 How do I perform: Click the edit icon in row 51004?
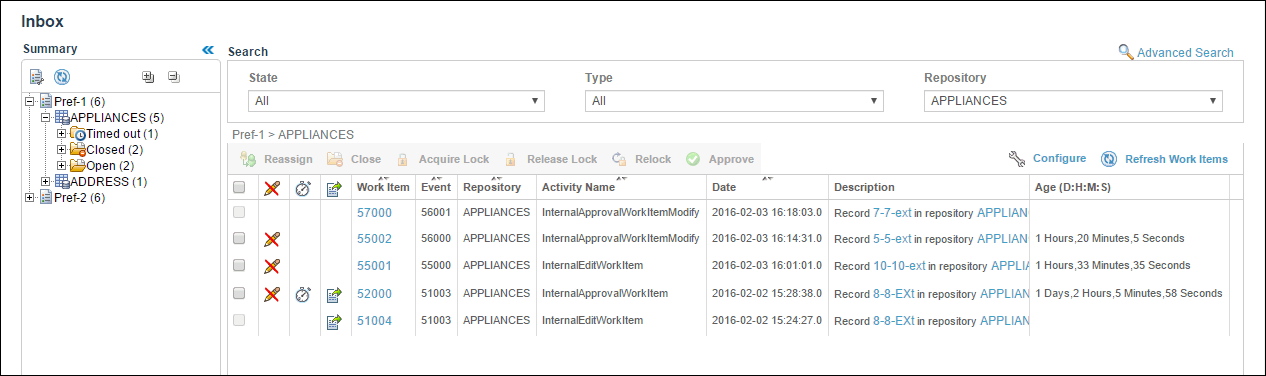(335, 321)
